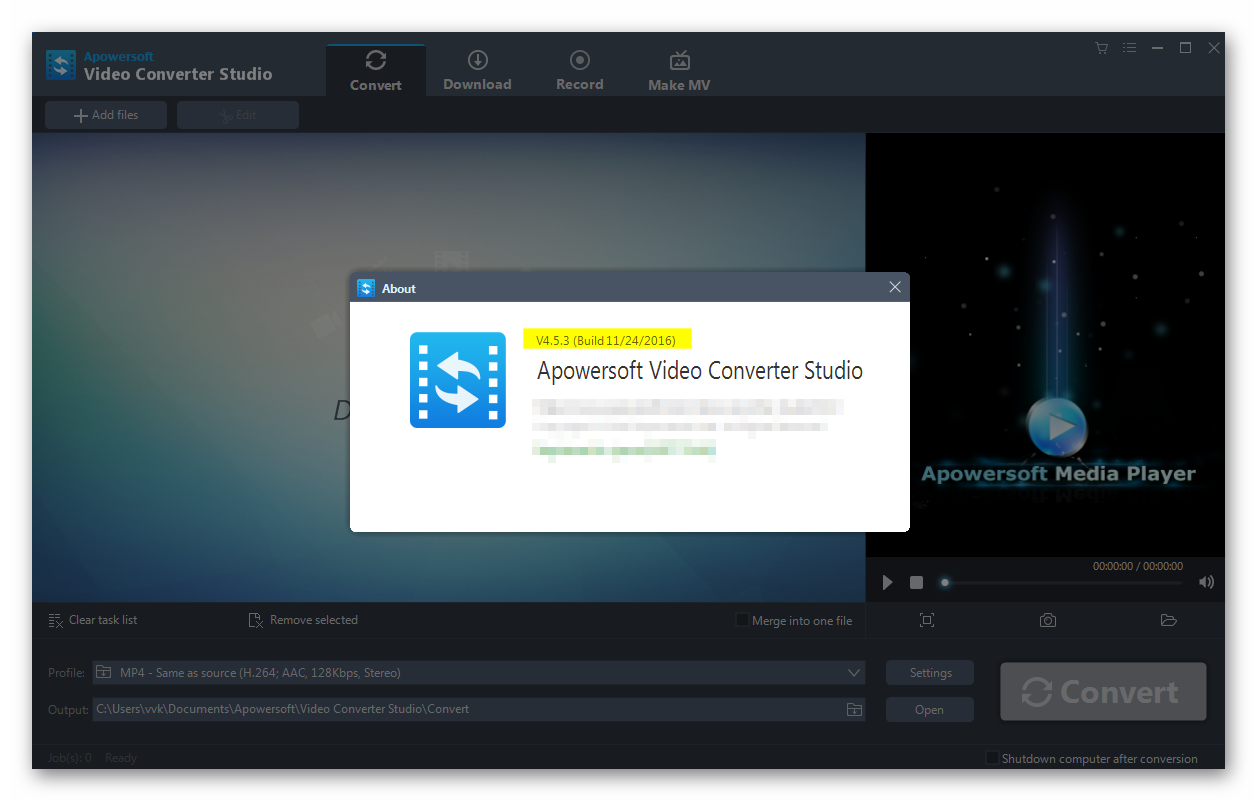Open the Download tab
Viewport: 1257px width, 801px height.
[x=477, y=70]
